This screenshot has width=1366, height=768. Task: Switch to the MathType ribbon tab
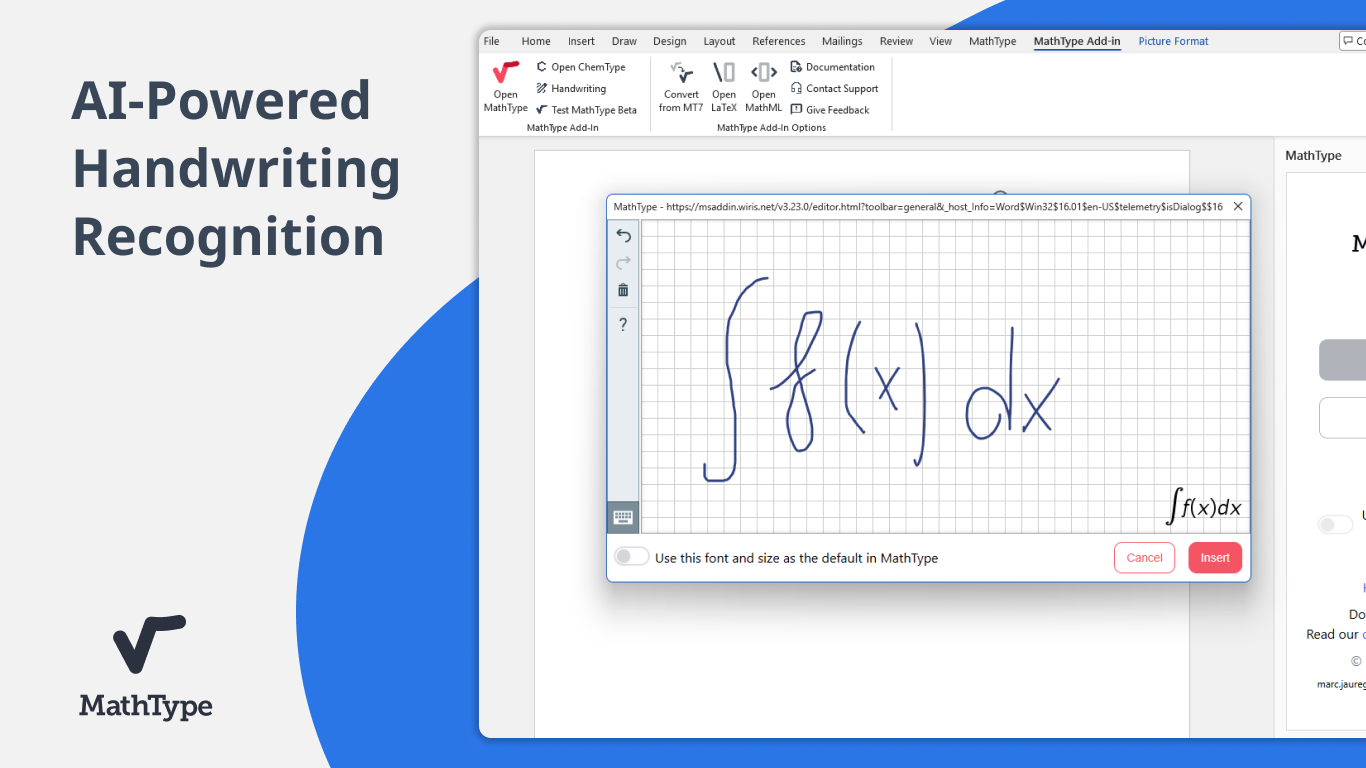pyautogui.click(x=992, y=41)
